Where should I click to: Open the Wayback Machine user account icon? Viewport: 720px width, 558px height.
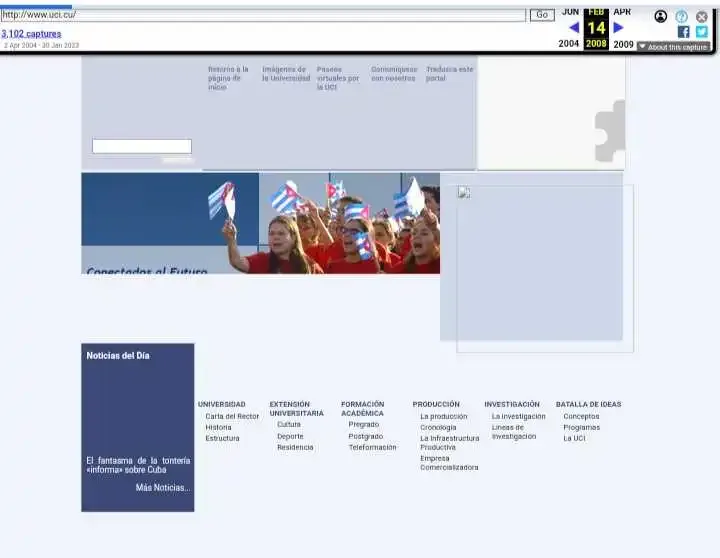tap(660, 17)
